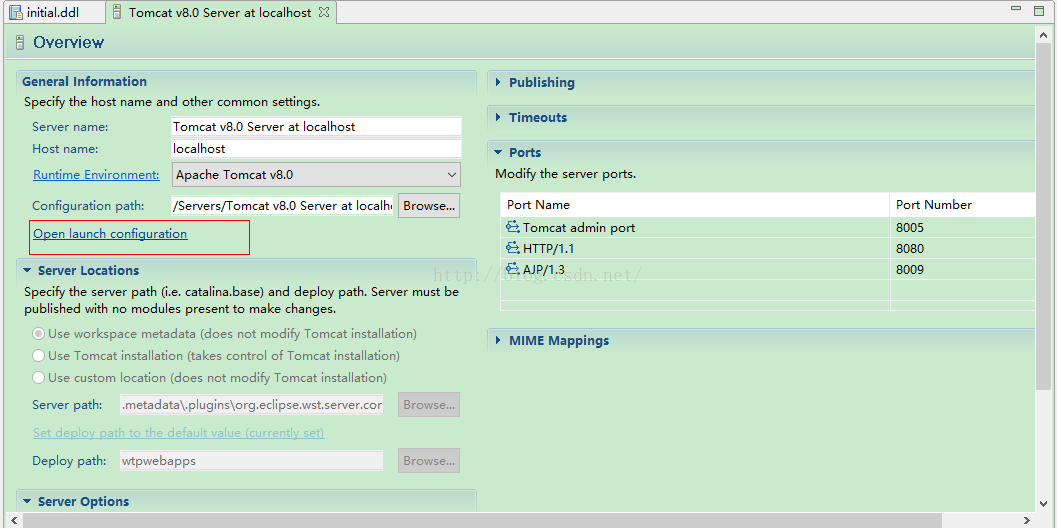Browse for the Server path
Screen dimensions: 1057x528
429,405
